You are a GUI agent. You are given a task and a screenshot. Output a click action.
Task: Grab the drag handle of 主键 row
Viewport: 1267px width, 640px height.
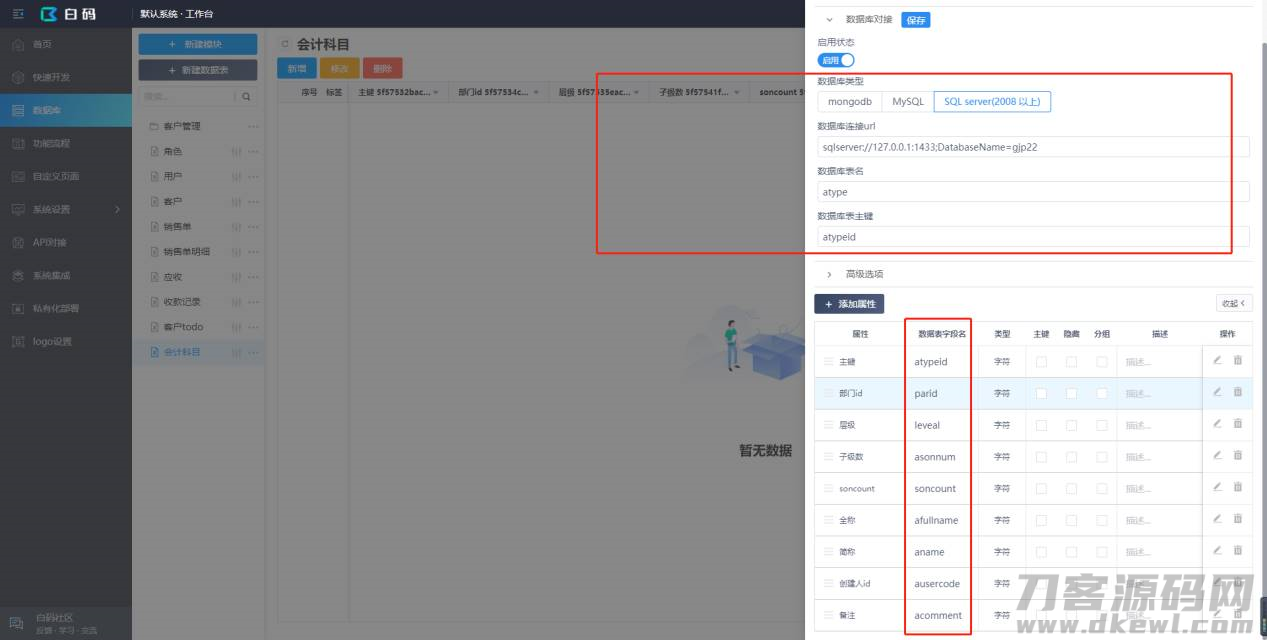[x=828, y=362]
